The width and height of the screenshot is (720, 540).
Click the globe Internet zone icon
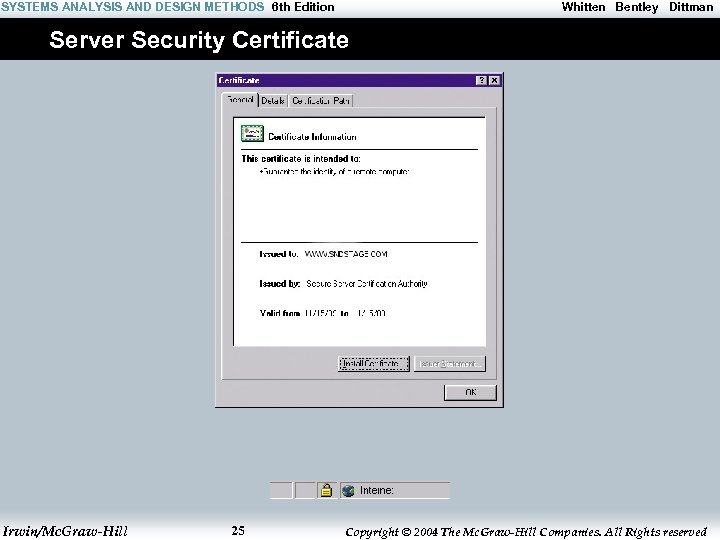click(348, 490)
